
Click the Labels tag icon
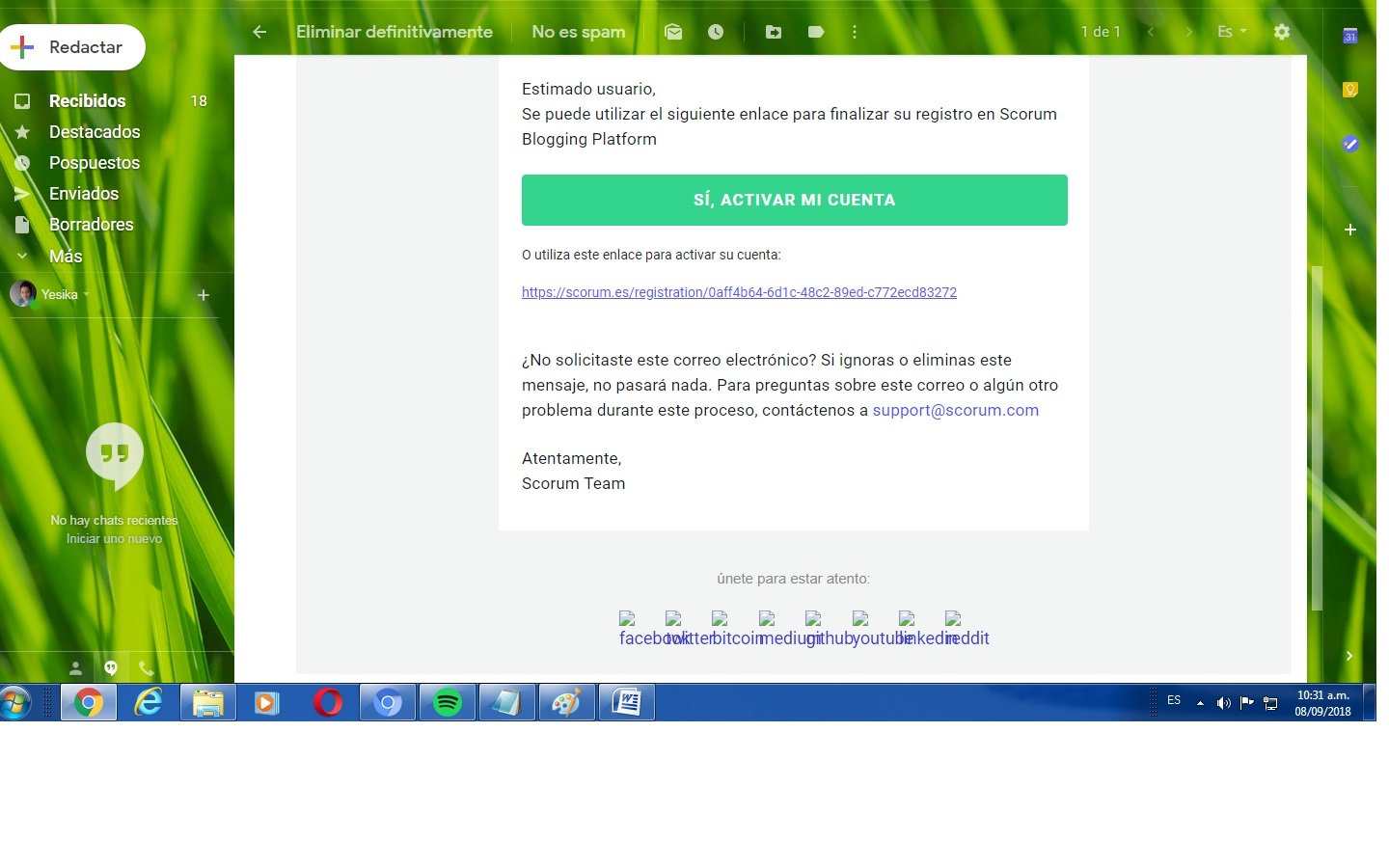pos(816,32)
